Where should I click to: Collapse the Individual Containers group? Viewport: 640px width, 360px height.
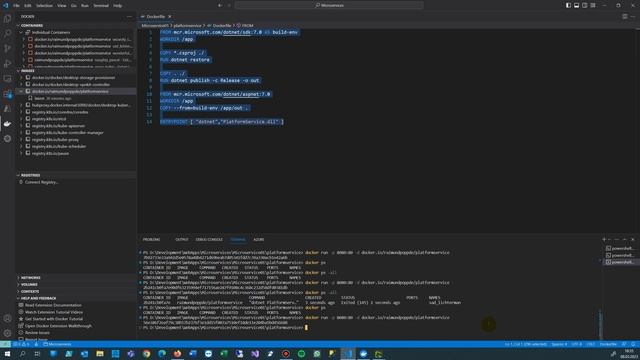click(21, 32)
